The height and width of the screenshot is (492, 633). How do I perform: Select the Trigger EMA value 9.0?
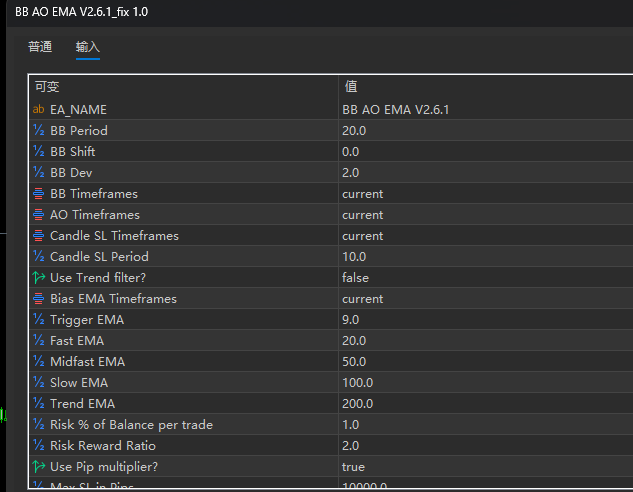click(x=350, y=319)
